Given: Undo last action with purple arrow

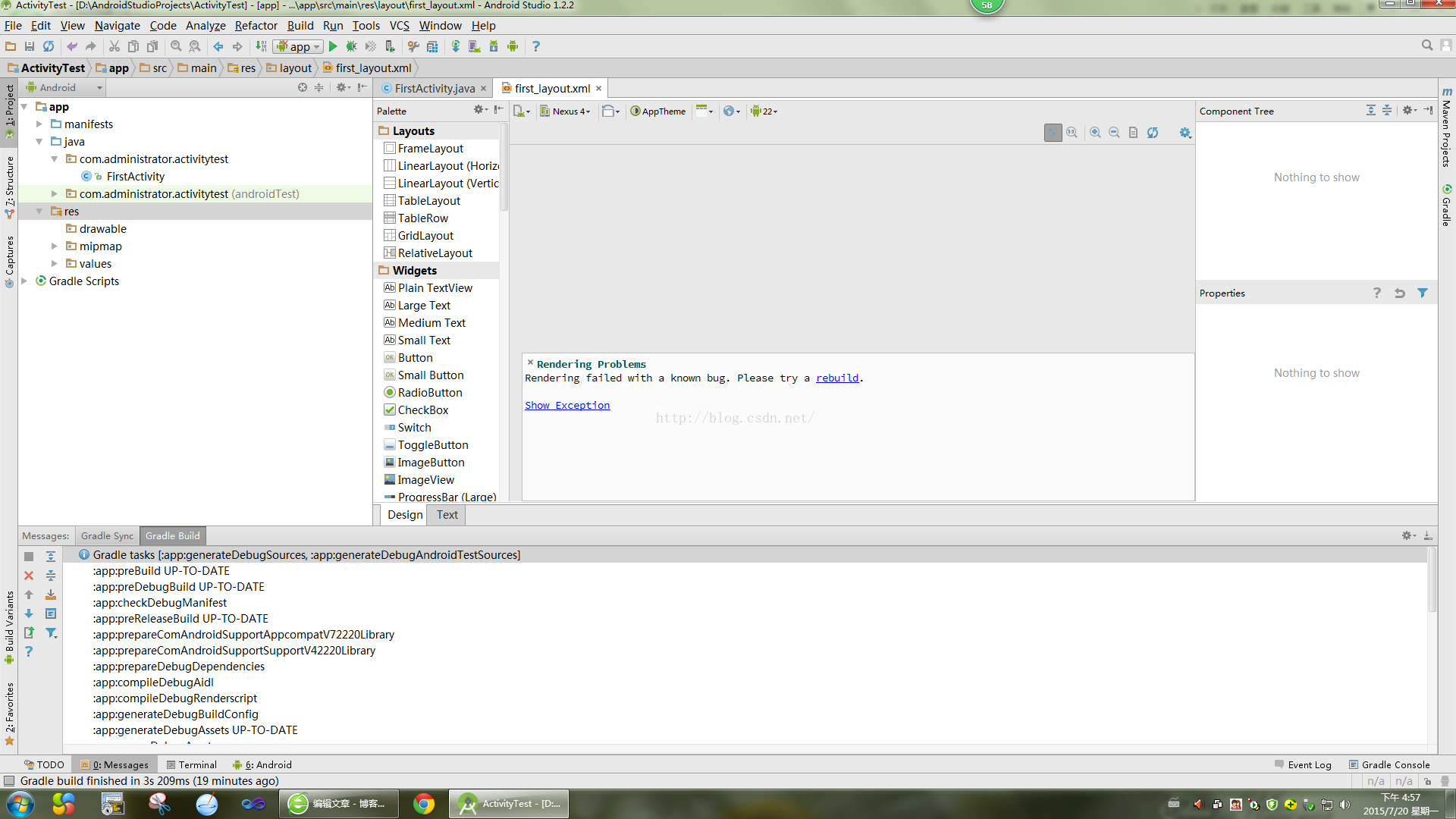Looking at the screenshot, I should pos(72,47).
